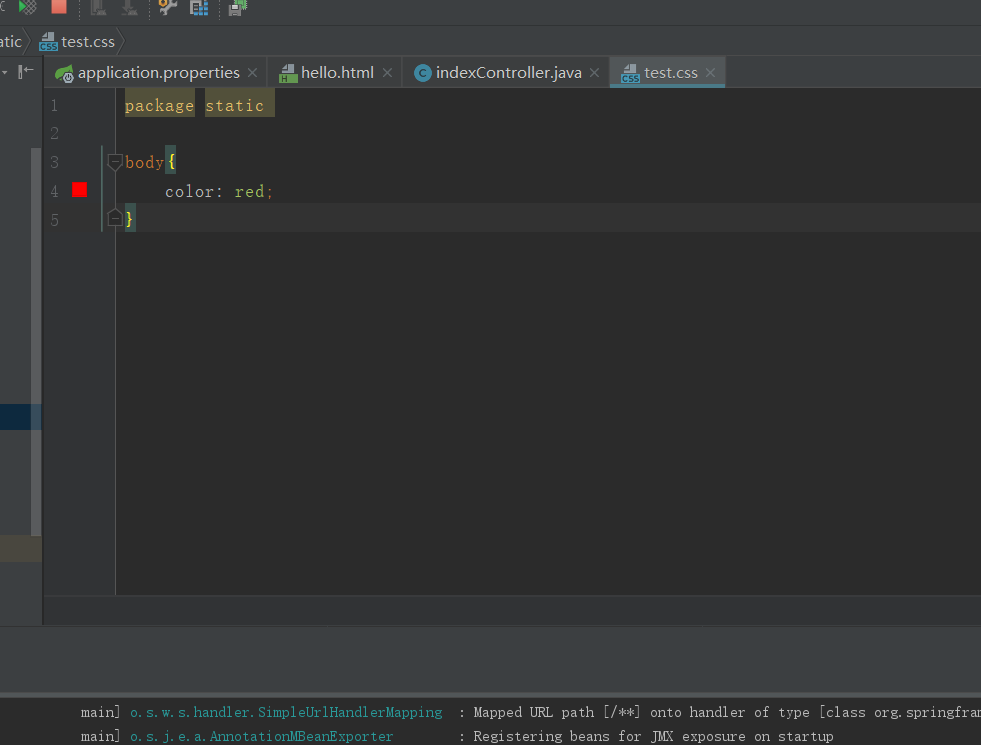Click the first grayed download-arrow toolbar icon
Viewport: 981px width, 745px height.
click(x=98, y=8)
